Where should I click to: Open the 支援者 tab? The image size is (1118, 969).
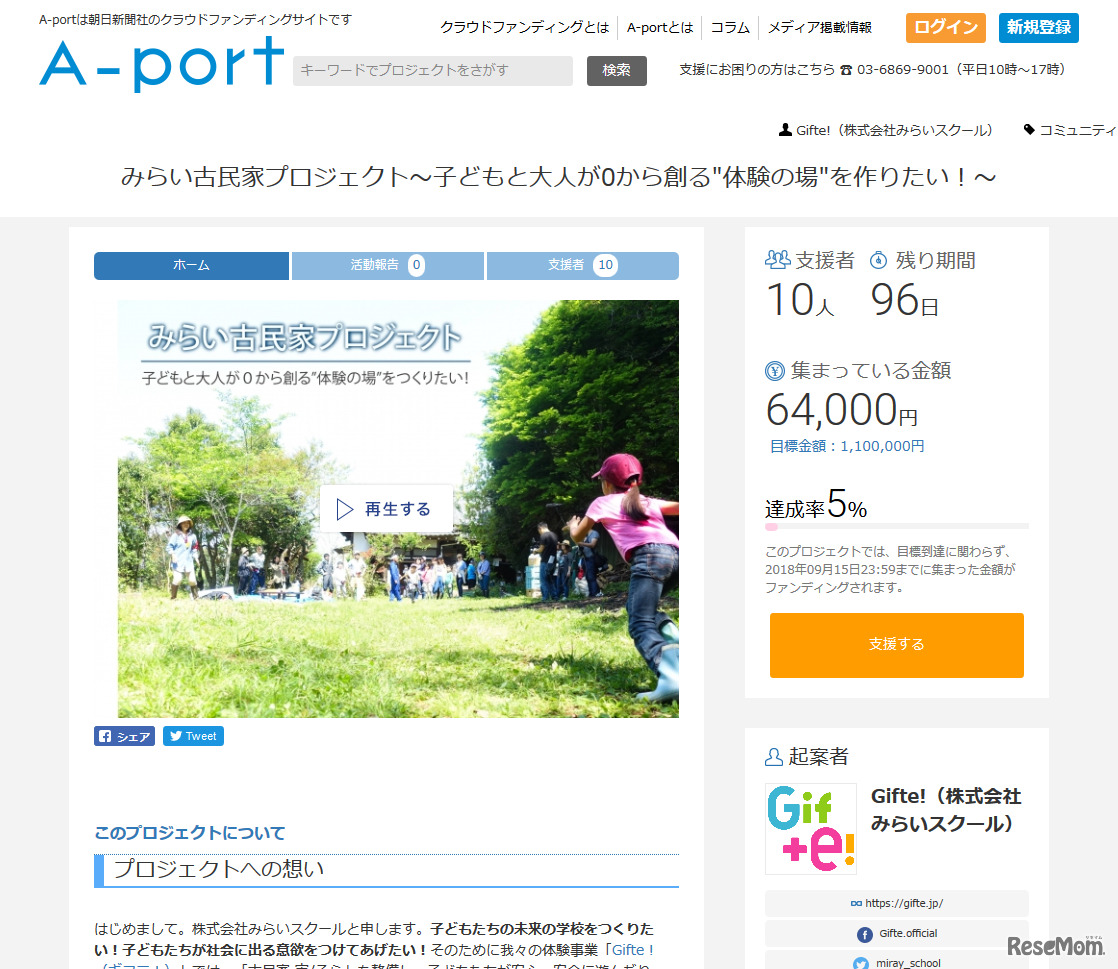coord(582,266)
